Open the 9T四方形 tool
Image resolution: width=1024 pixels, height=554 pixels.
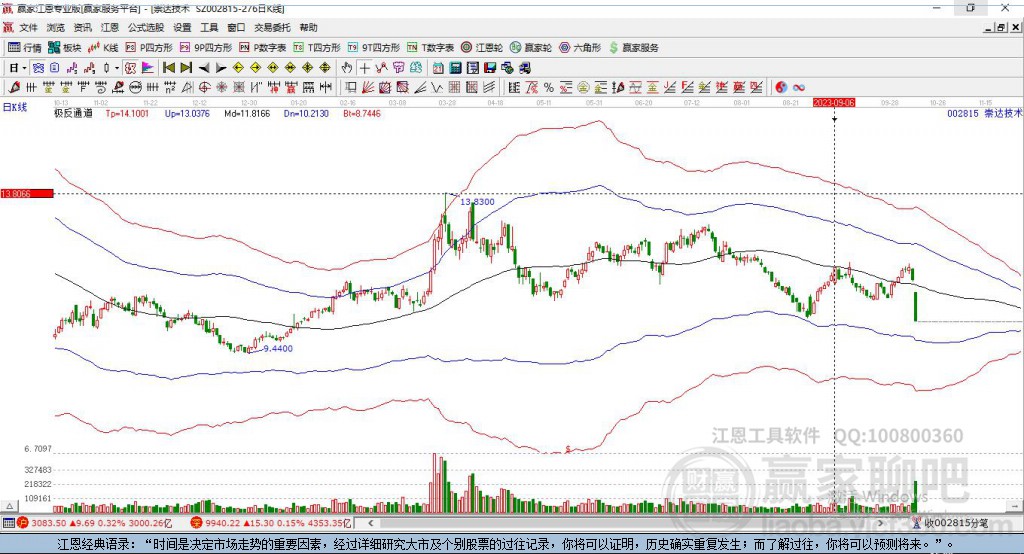(374, 48)
